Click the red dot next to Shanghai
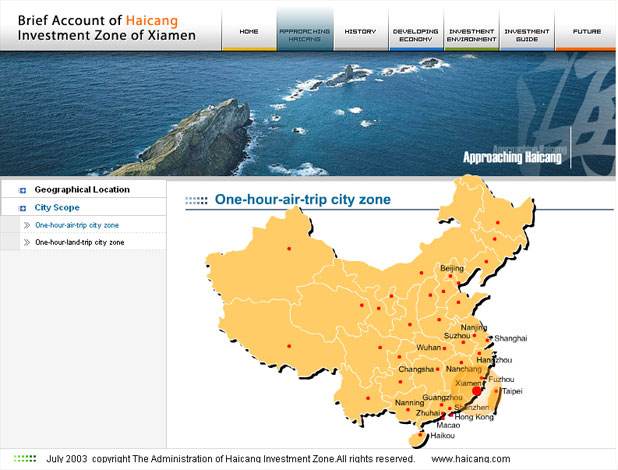 click(487, 339)
